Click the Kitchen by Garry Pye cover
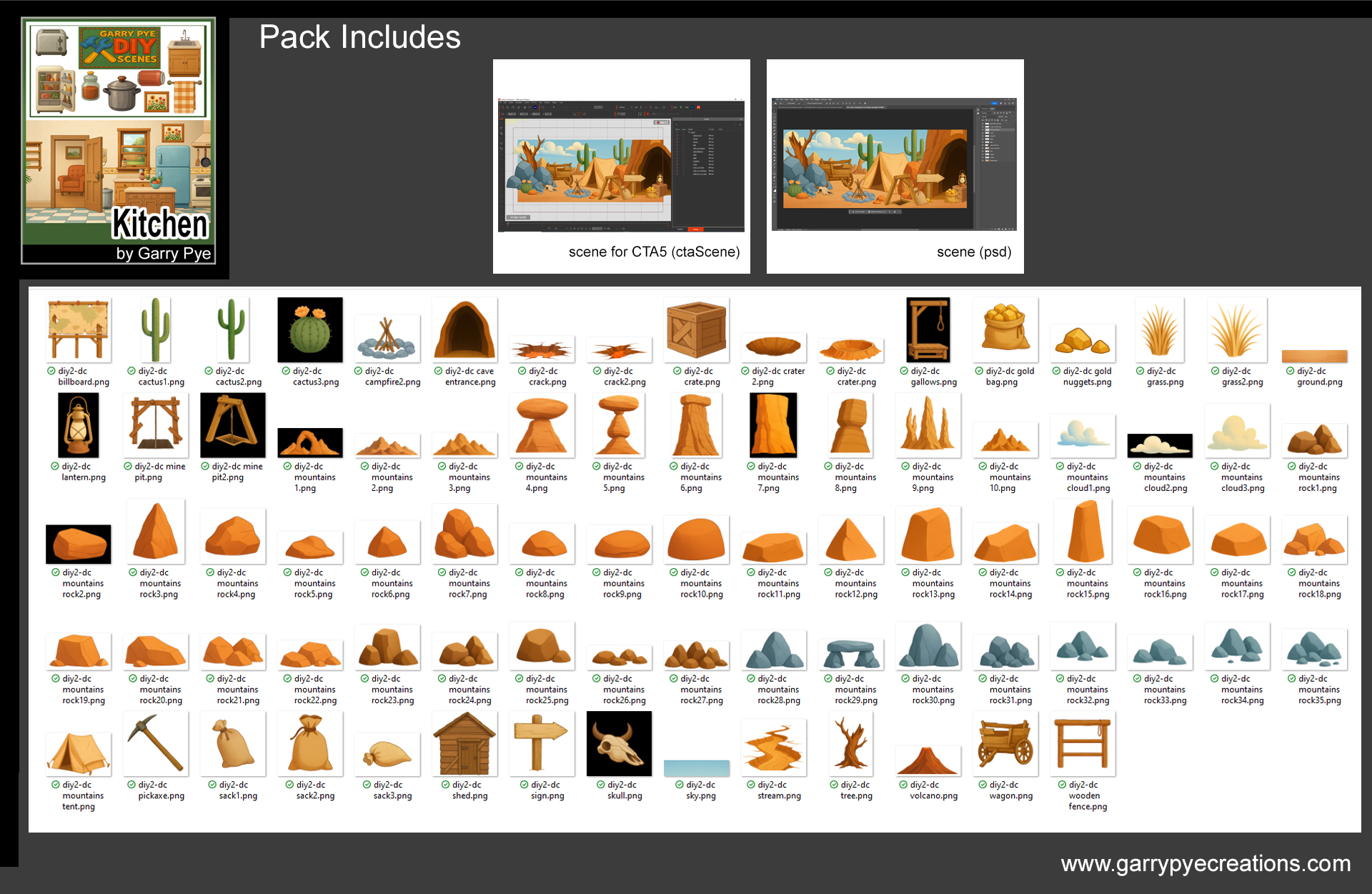 coord(119,141)
